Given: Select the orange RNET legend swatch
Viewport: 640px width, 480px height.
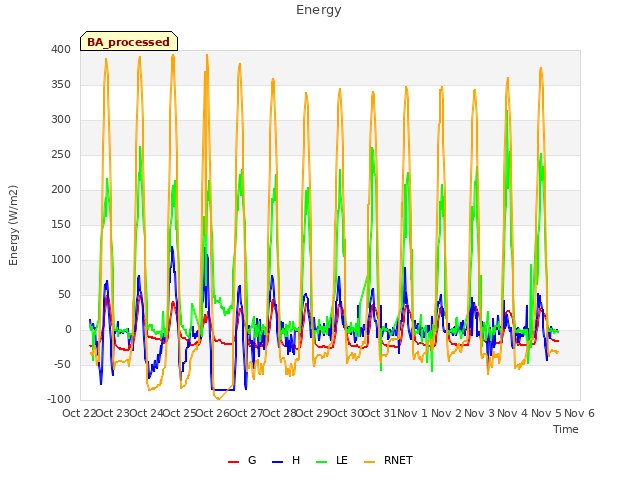Looking at the screenshot, I should [x=369, y=462].
